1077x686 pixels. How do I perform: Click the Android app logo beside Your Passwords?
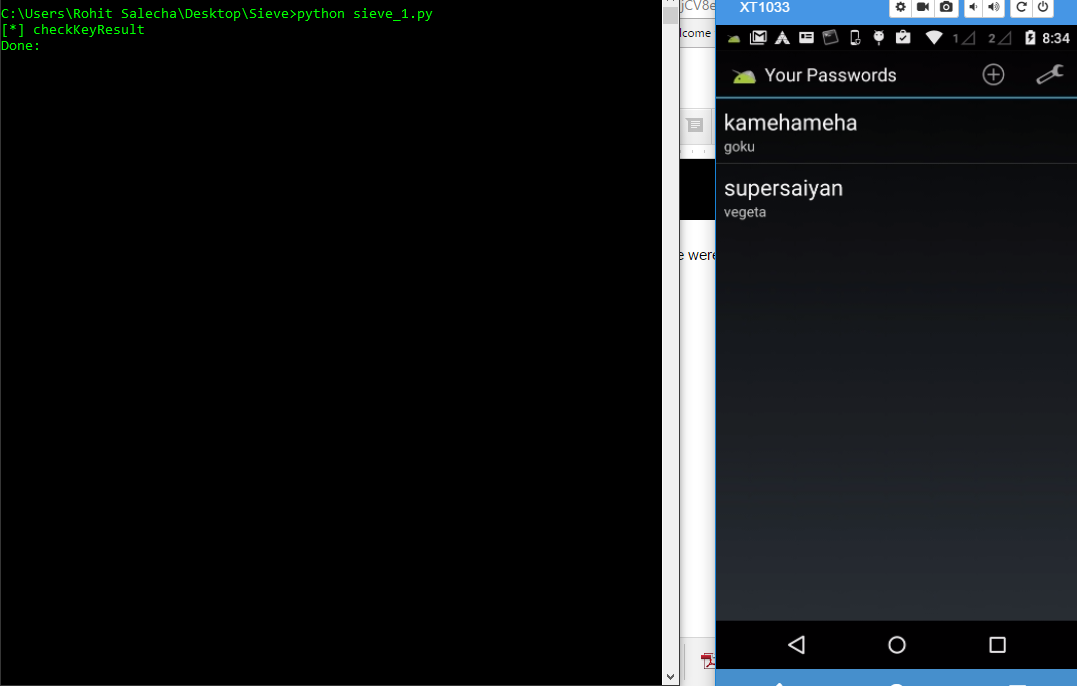click(743, 76)
